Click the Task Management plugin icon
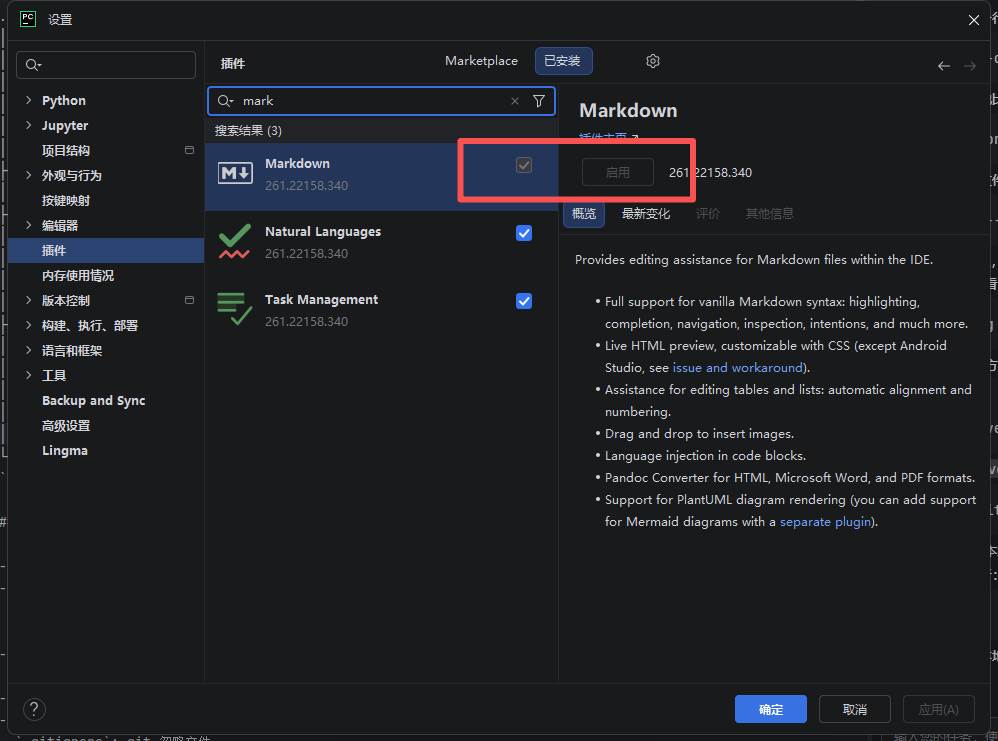 click(x=234, y=309)
